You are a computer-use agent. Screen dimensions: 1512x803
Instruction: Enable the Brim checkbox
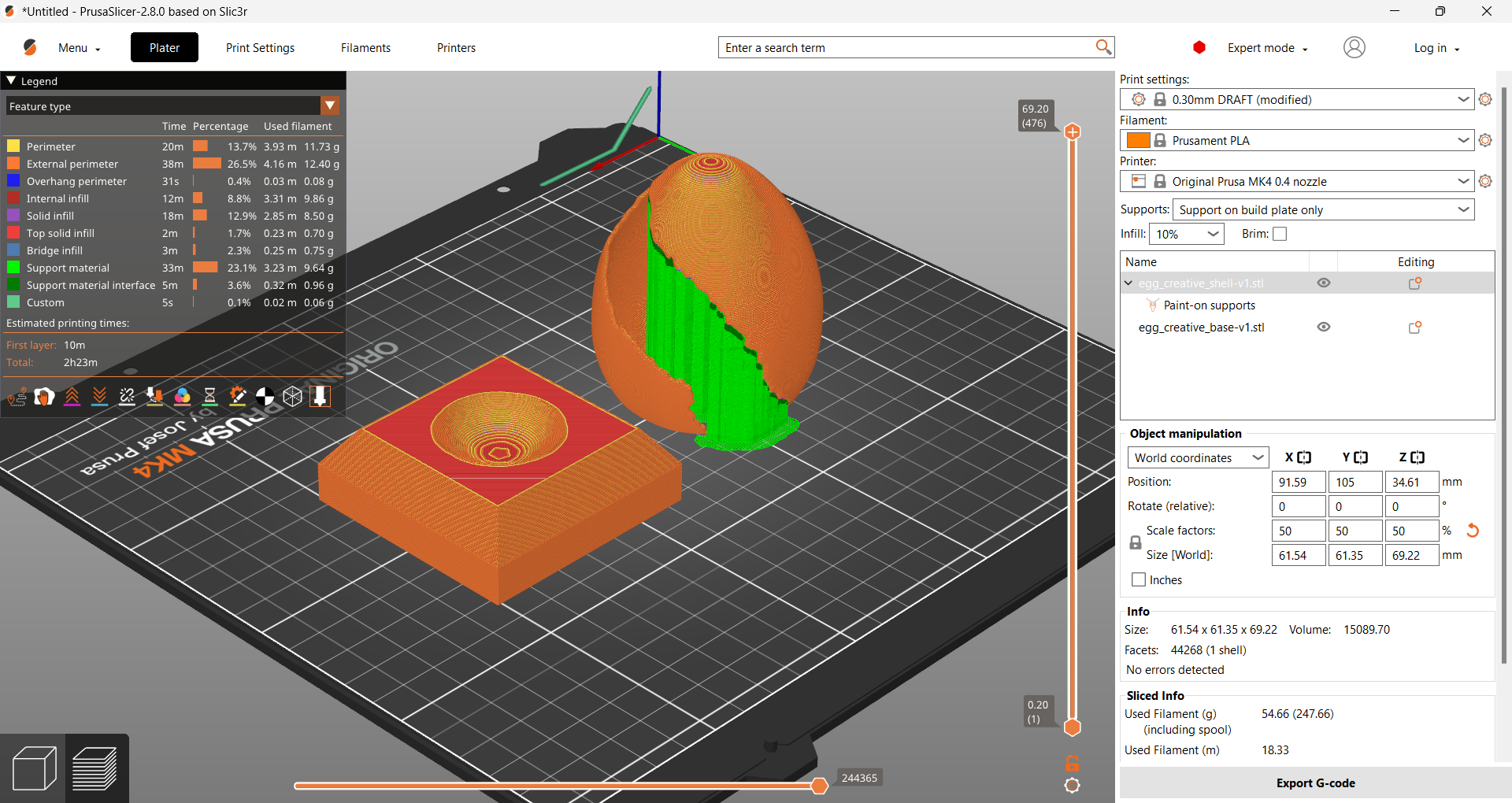[x=1280, y=234]
